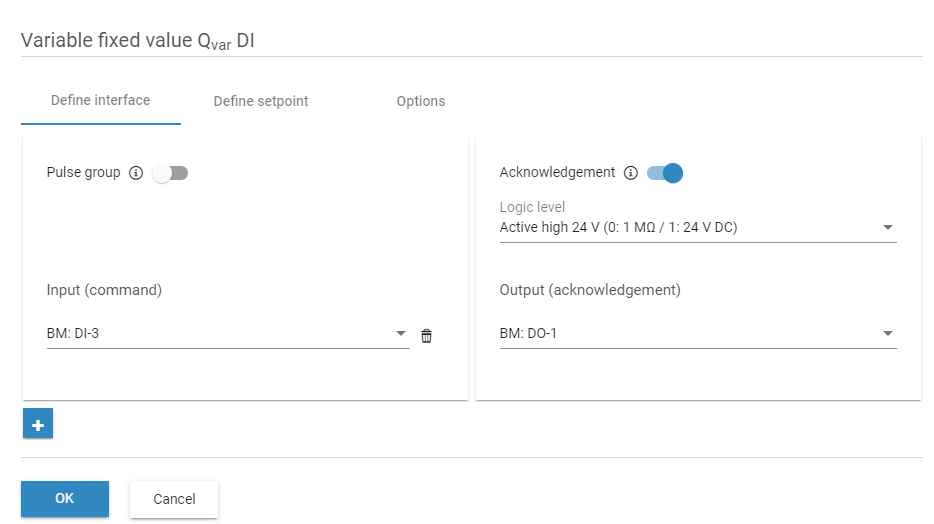The height and width of the screenshot is (524, 934).
Task: Expand the Input (command) dropdown arrow
Action: click(401, 334)
